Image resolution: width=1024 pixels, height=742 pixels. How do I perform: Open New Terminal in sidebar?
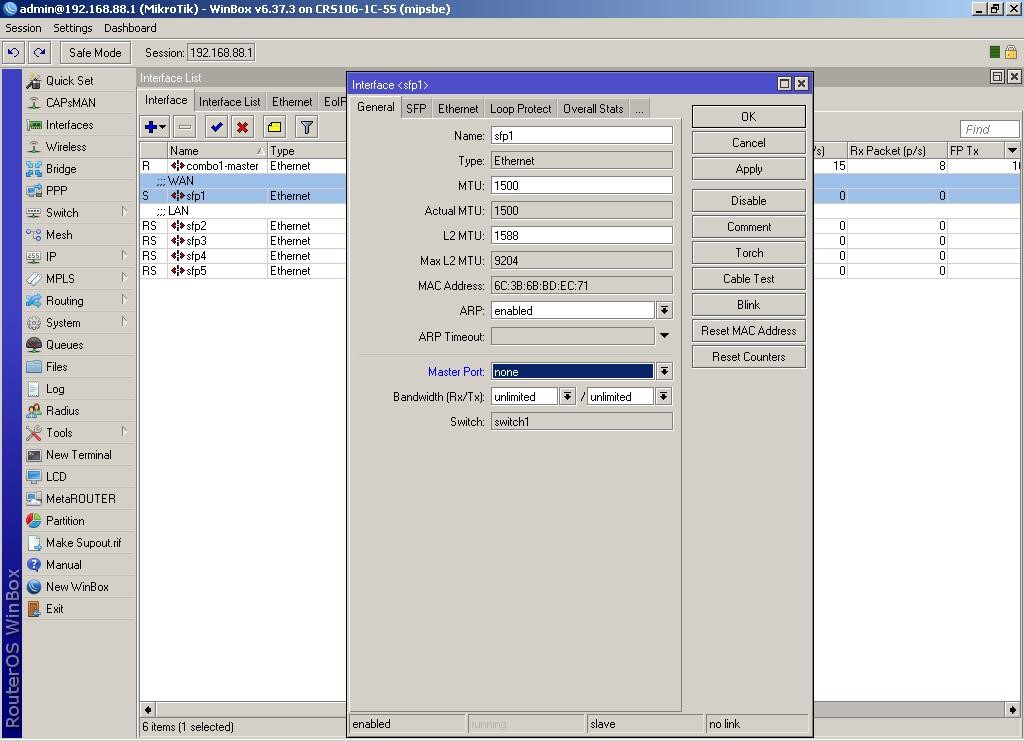pos(78,455)
